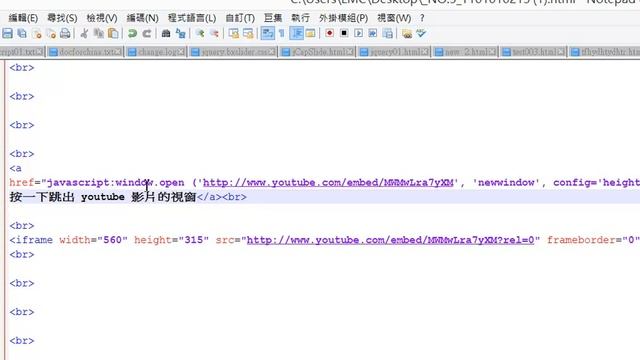Click the Redo arrow icon
Screen dimensions: 640x360
point(147,33)
